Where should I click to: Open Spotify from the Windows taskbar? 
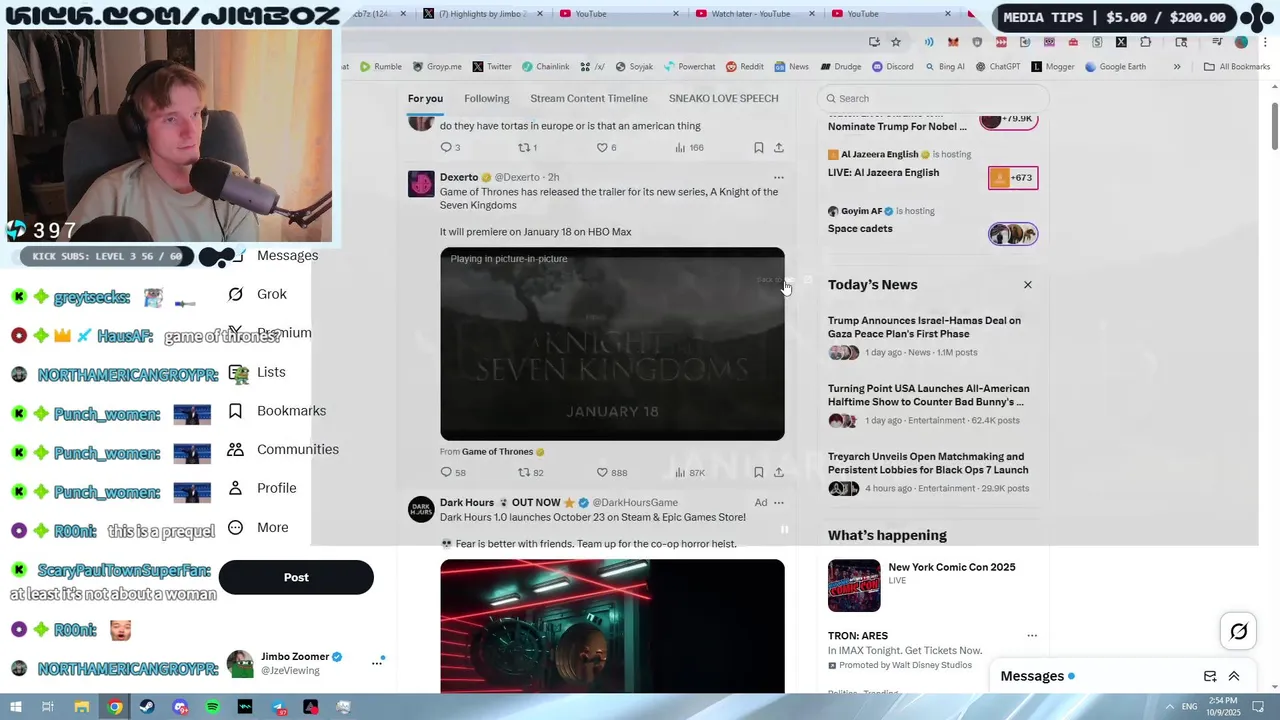tap(212, 707)
